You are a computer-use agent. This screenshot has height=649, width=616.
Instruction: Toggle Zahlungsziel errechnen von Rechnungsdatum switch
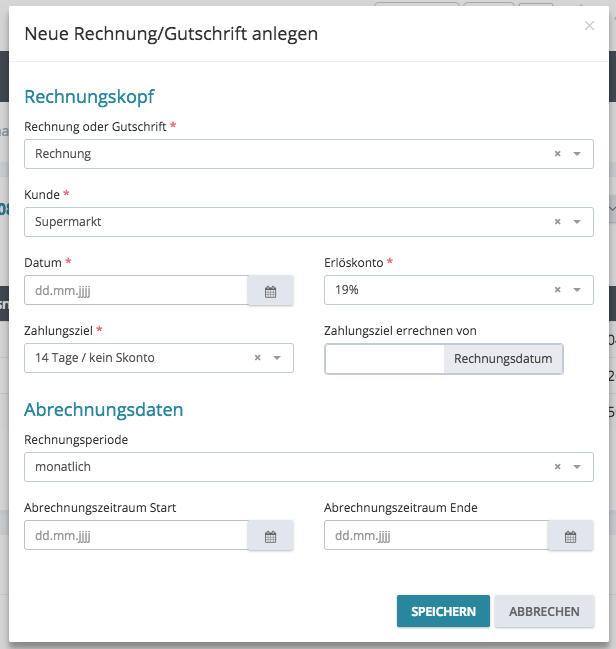pos(444,359)
